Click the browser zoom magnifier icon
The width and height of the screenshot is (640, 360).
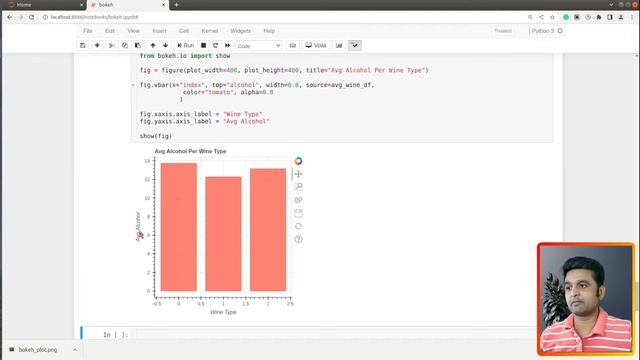(530, 17)
